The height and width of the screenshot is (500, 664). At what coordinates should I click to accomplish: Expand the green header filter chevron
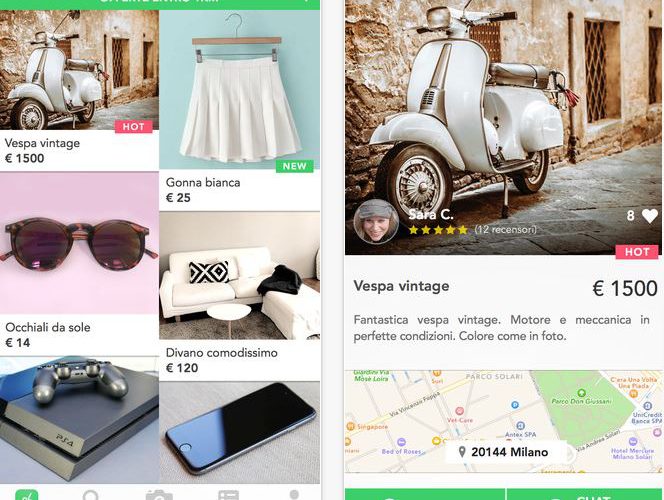306,1
